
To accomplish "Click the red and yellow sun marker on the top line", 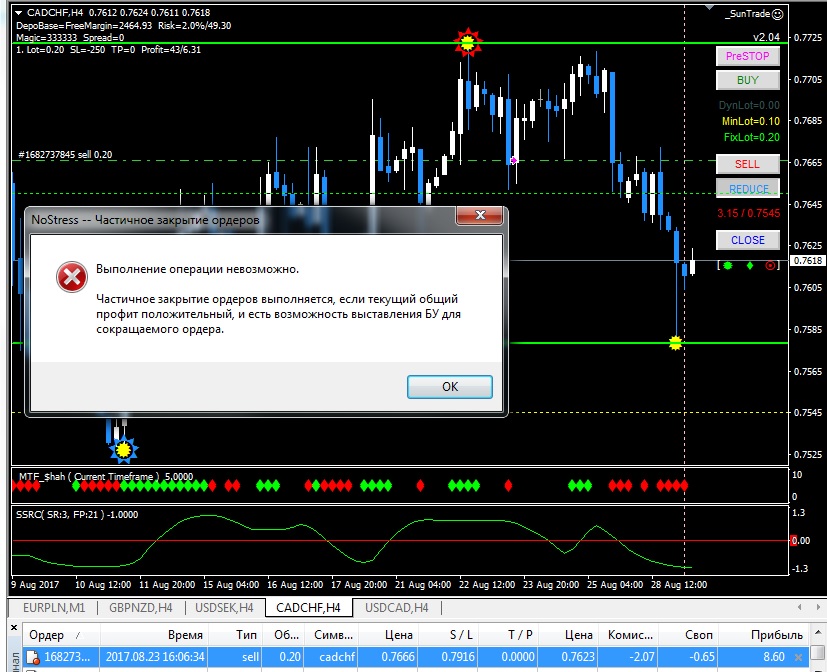I will pyautogui.click(x=468, y=43).
